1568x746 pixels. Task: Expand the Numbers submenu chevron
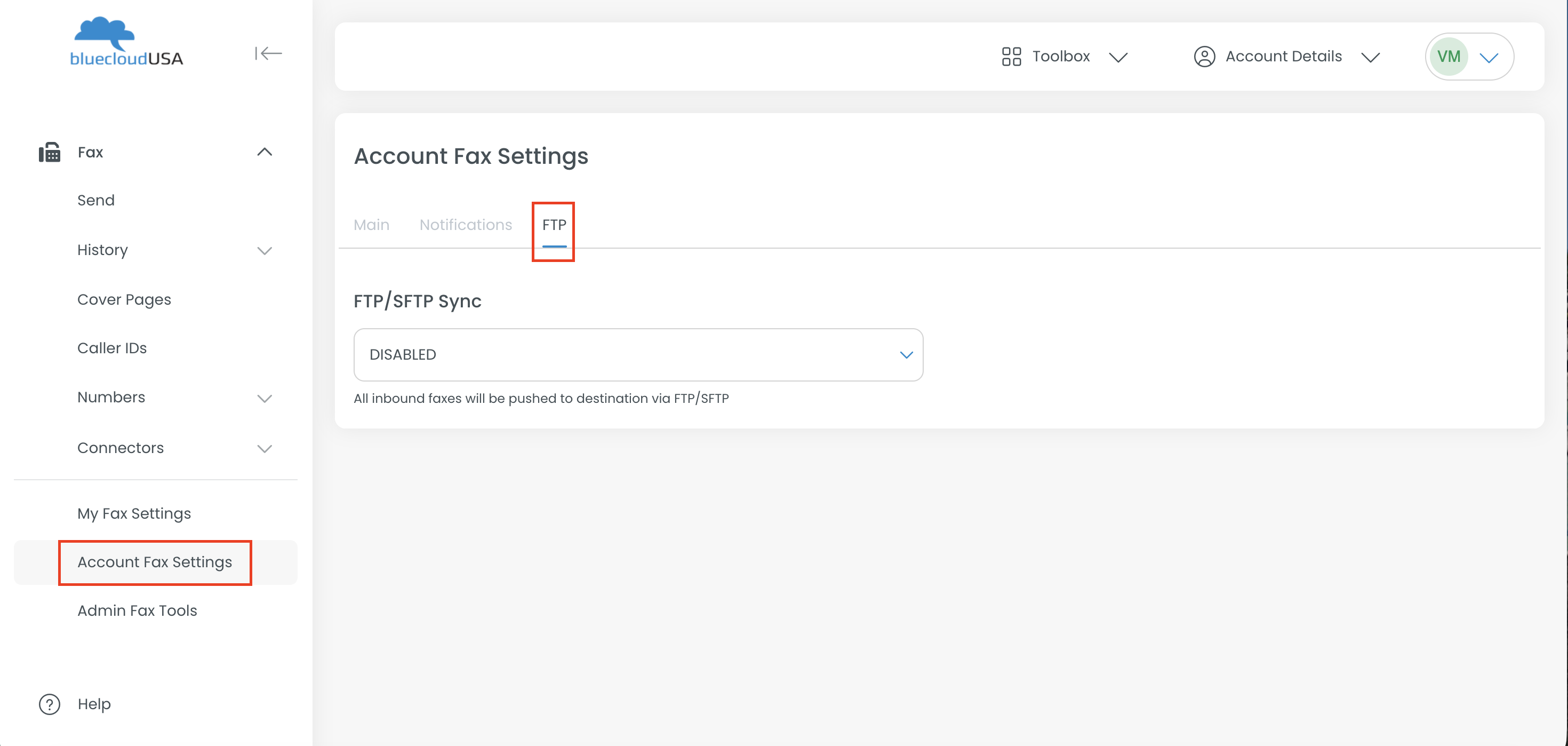coord(264,398)
